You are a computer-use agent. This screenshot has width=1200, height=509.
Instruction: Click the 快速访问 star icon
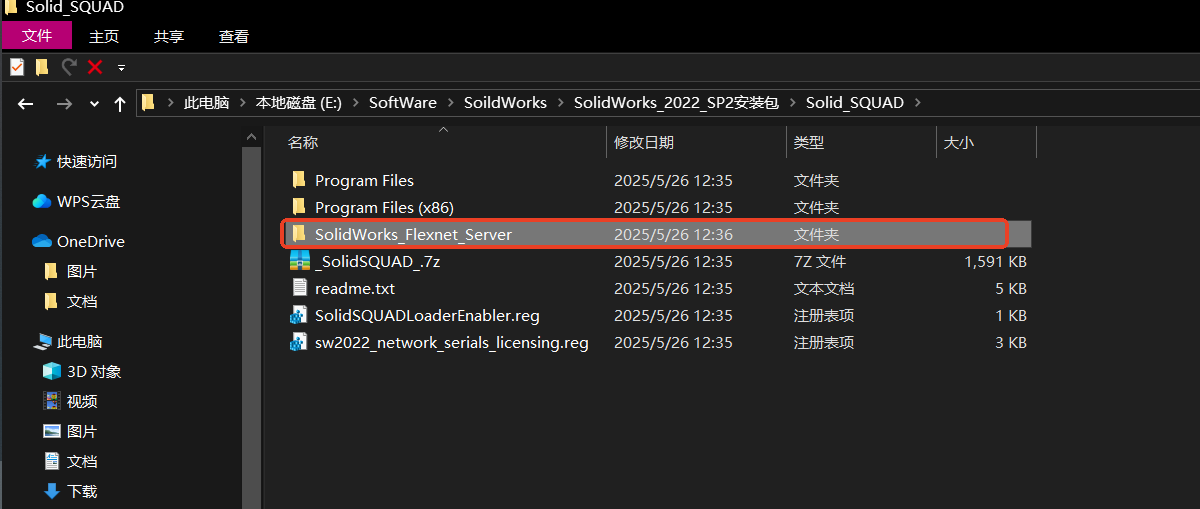point(42,161)
